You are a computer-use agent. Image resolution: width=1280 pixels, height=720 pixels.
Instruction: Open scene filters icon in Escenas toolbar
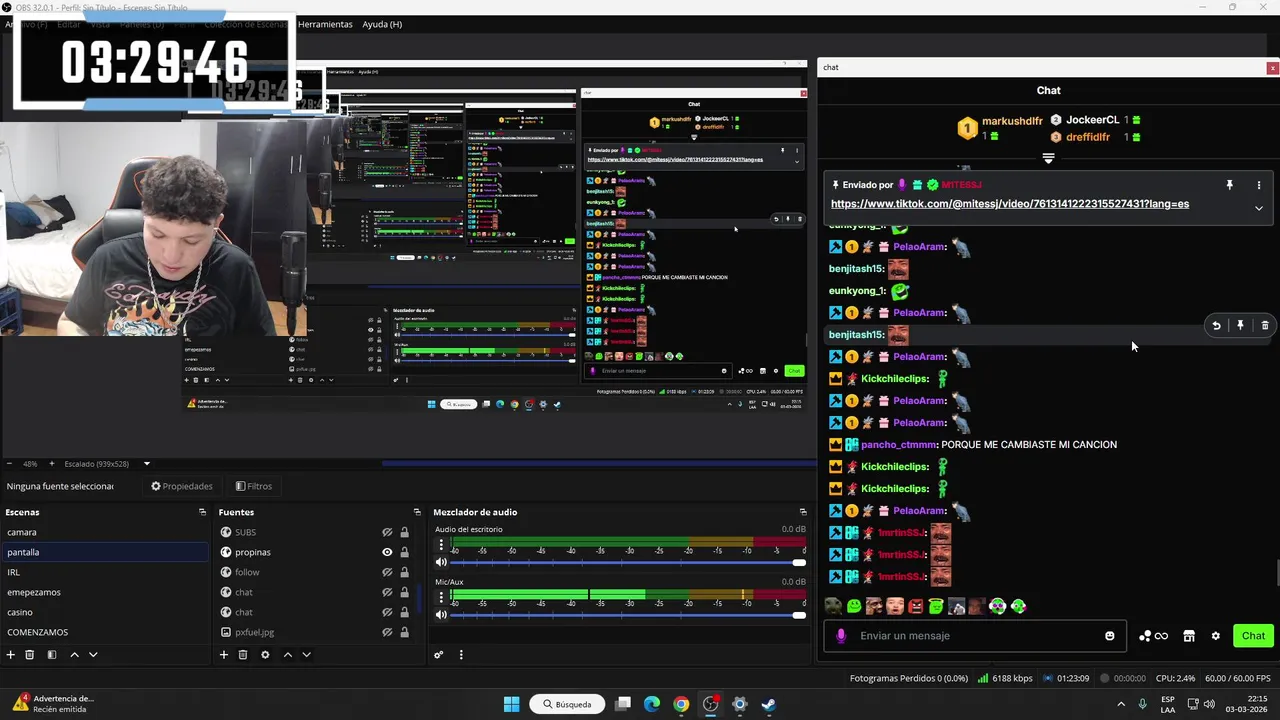(51, 655)
